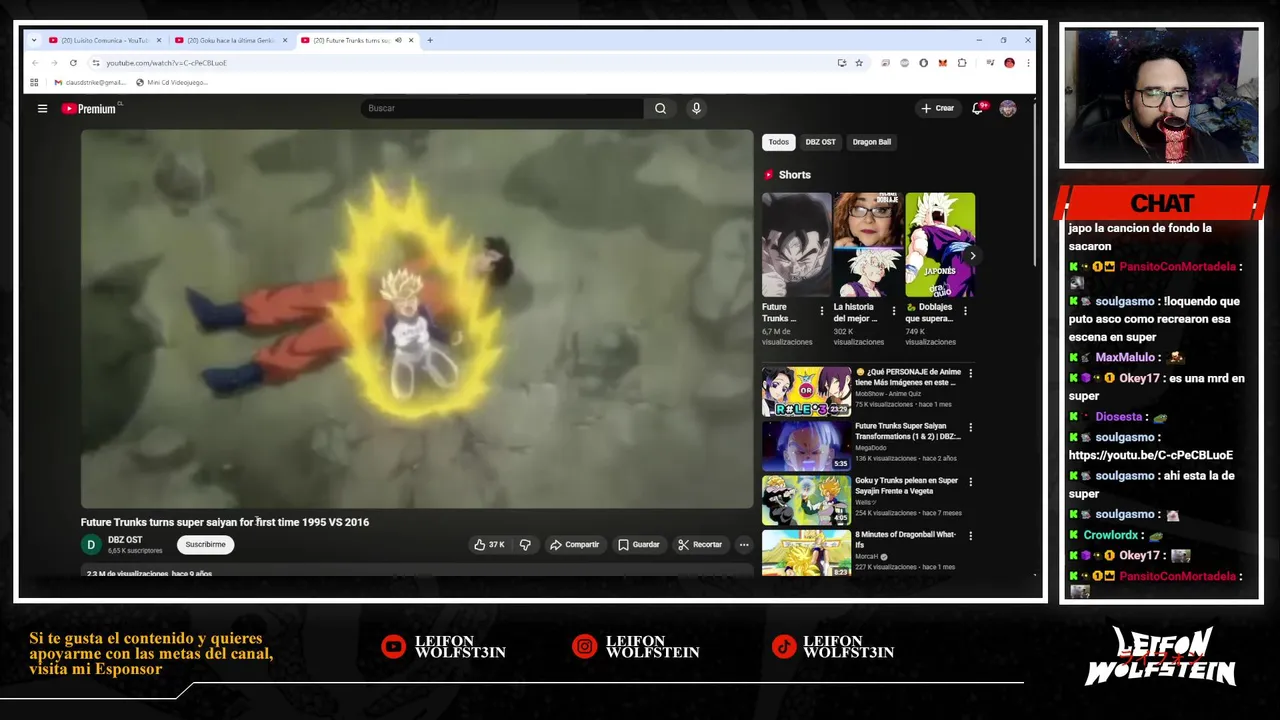Click the playing video area
This screenshot has width=1280, height=720.
417,319
